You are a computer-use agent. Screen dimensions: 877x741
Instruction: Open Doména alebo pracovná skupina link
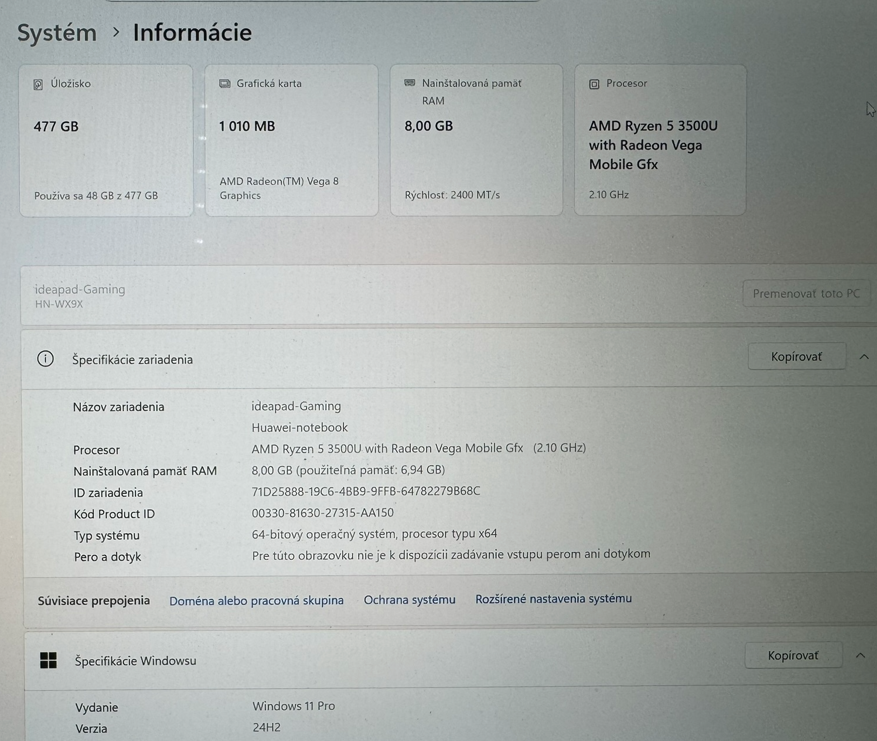pyautogui.click(x=256, y=601)
